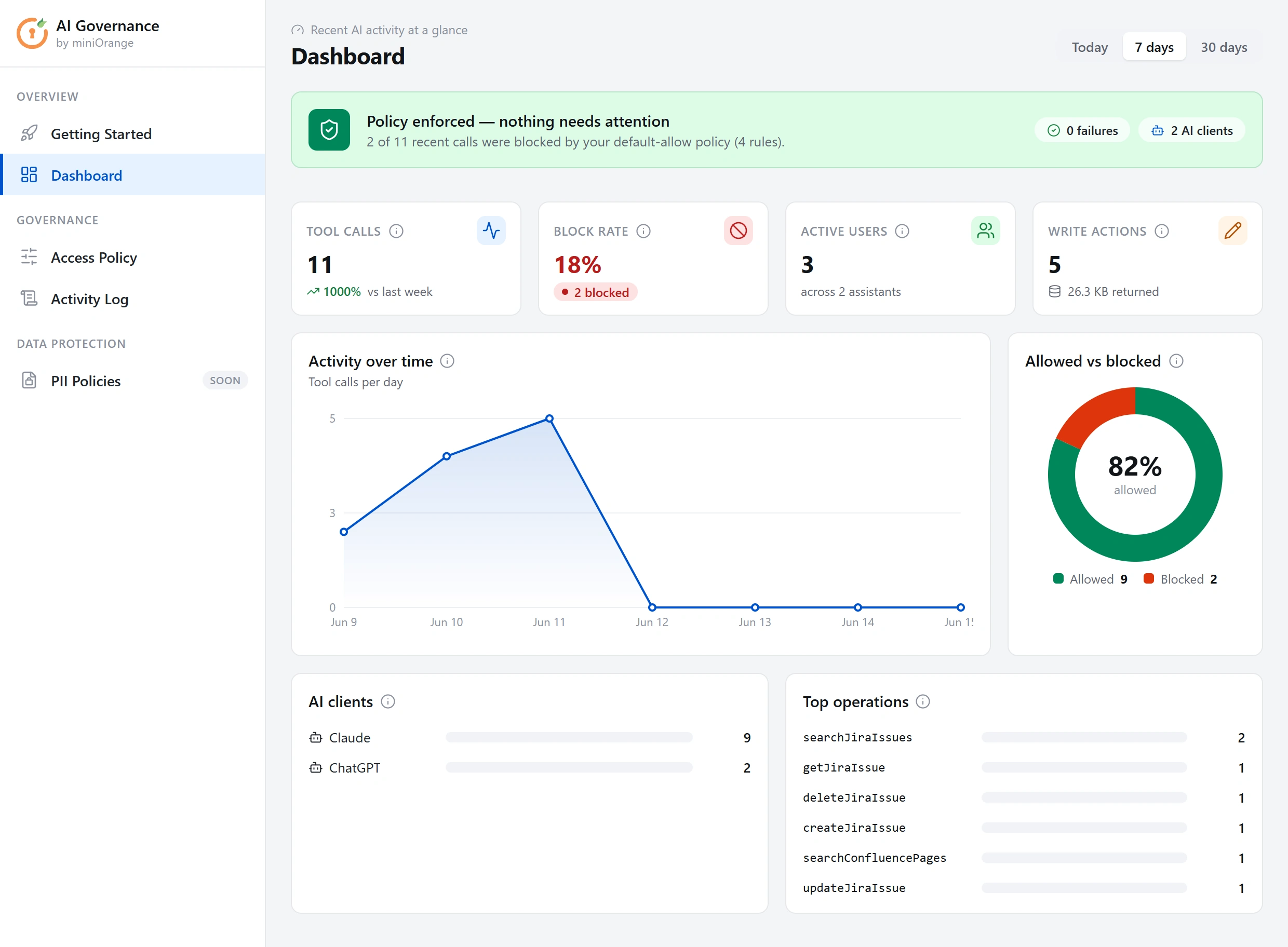Click the Jun 10 chart data point
The height and width of the screenshot is (947, 1288).
tap(447, 456)
